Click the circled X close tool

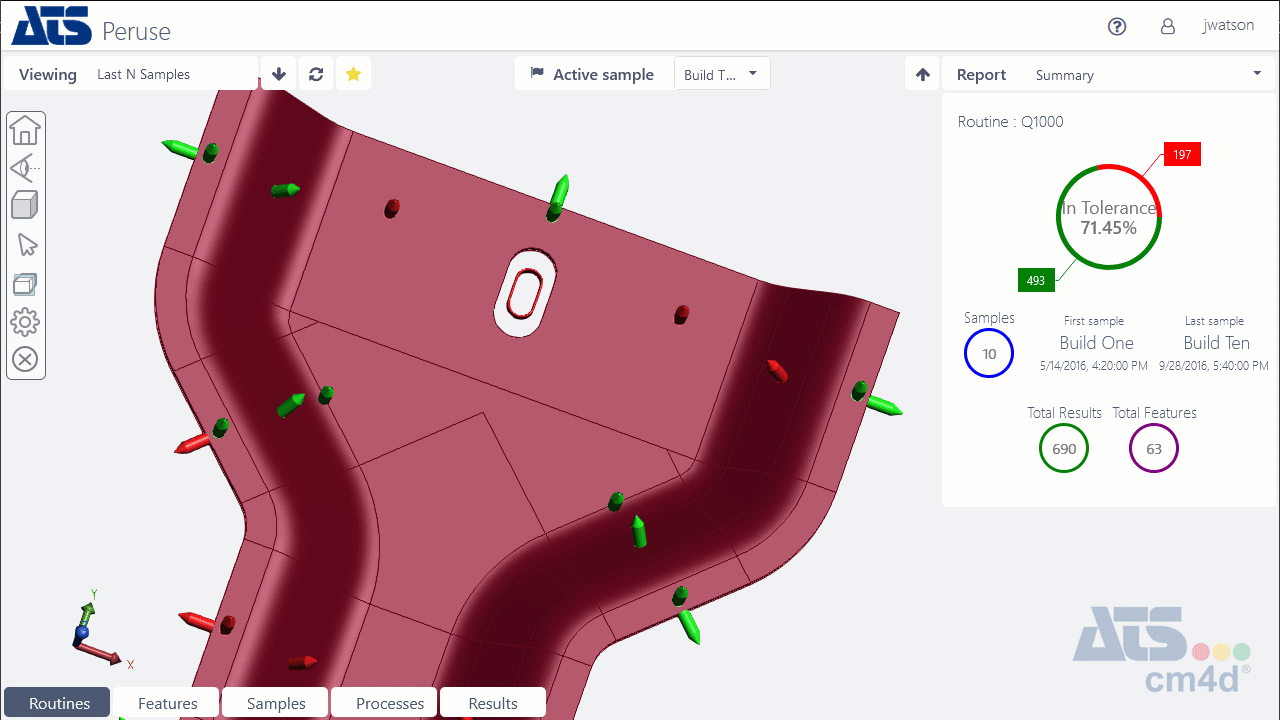25,360
